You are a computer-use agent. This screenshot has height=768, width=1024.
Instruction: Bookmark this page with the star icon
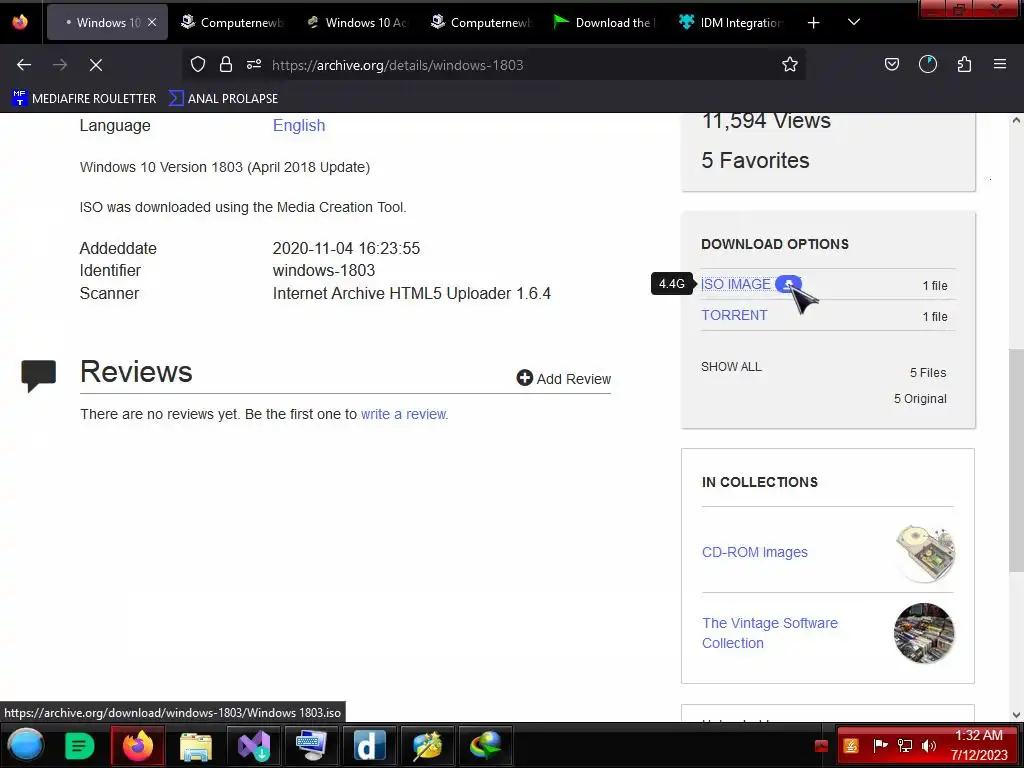790,64
